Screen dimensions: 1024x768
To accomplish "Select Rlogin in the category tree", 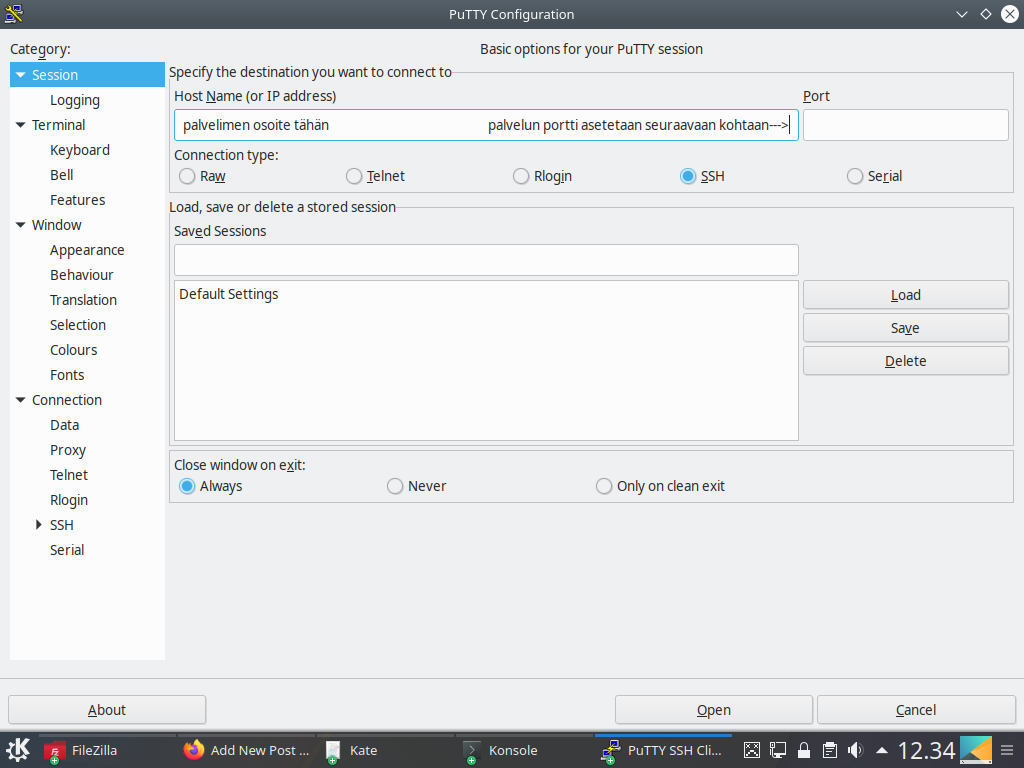I will pyautogui.click(x=69, y=500).
